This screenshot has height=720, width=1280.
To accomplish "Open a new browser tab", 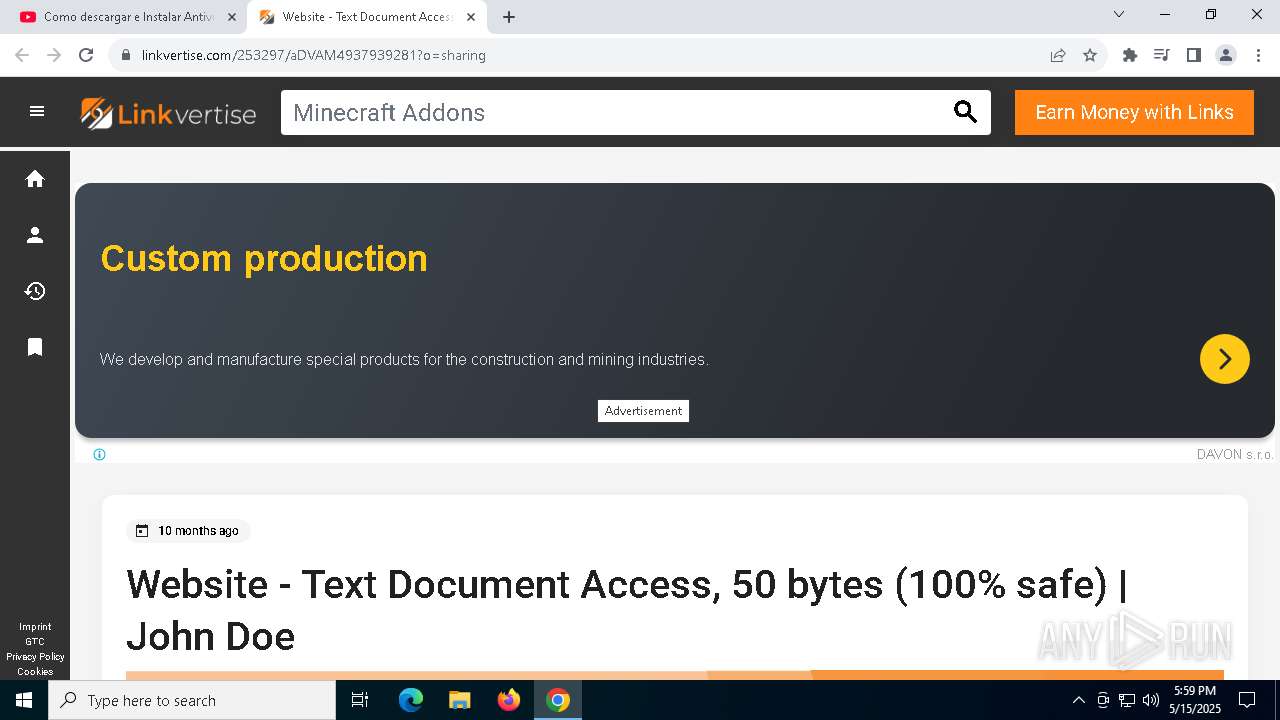I will click(x=509, y=17).
